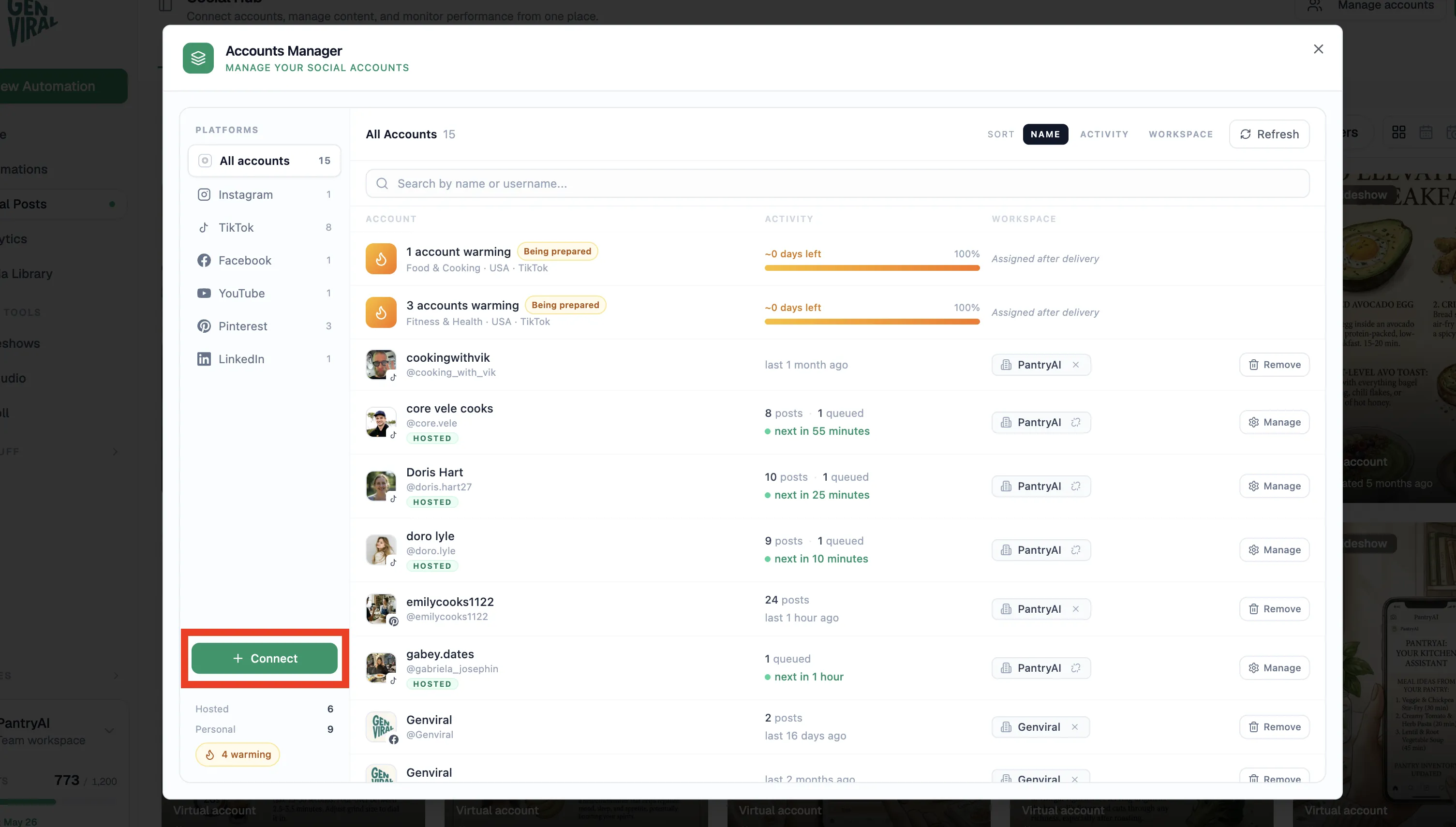Remove the emilycooks1122 account
Image resolution: width=1456 pixels, height=827 pixels.
[1274, 609]
